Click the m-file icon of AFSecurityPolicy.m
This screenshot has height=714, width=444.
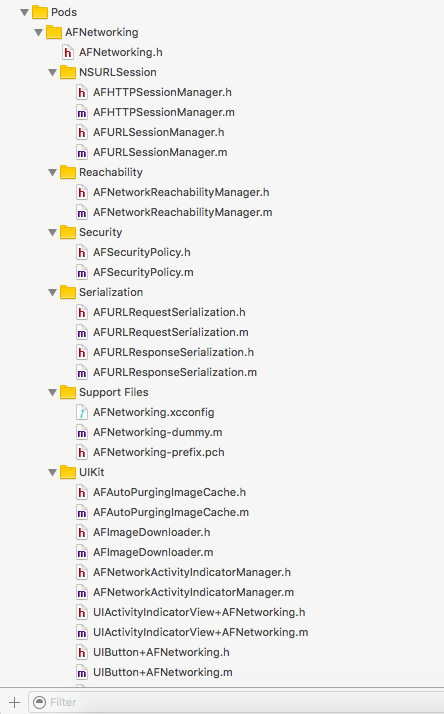coord(82,272)
